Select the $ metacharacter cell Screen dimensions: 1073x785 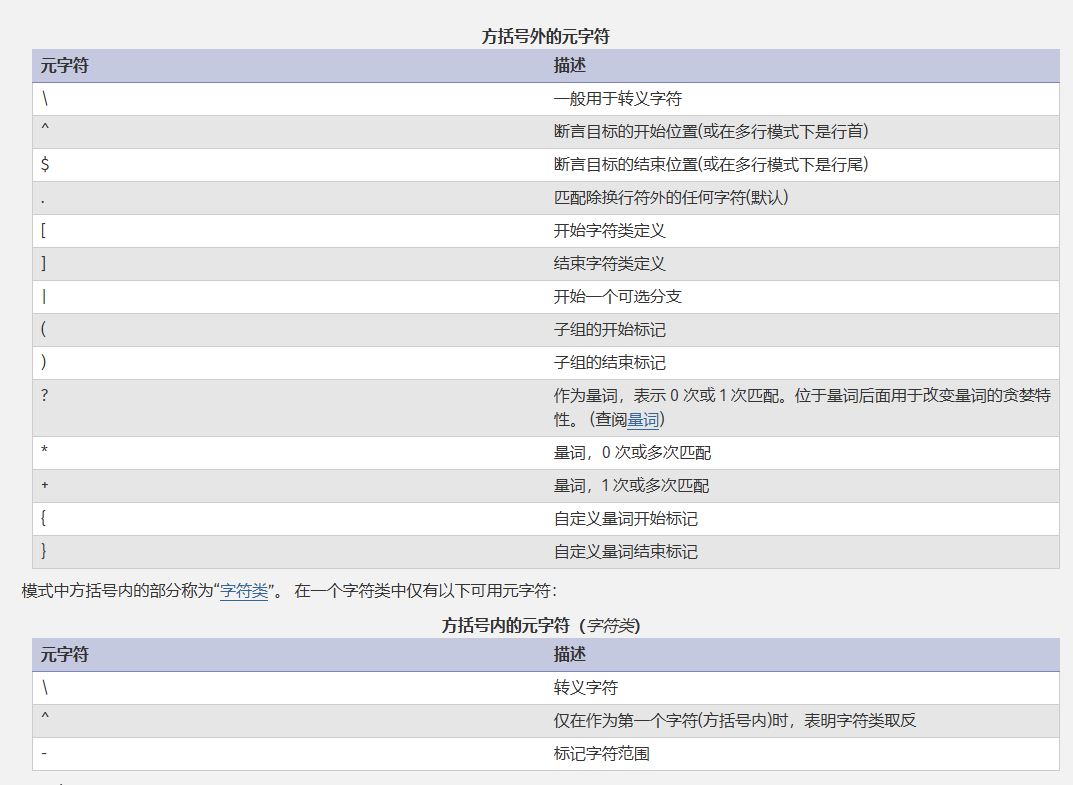tap(45, 165)
